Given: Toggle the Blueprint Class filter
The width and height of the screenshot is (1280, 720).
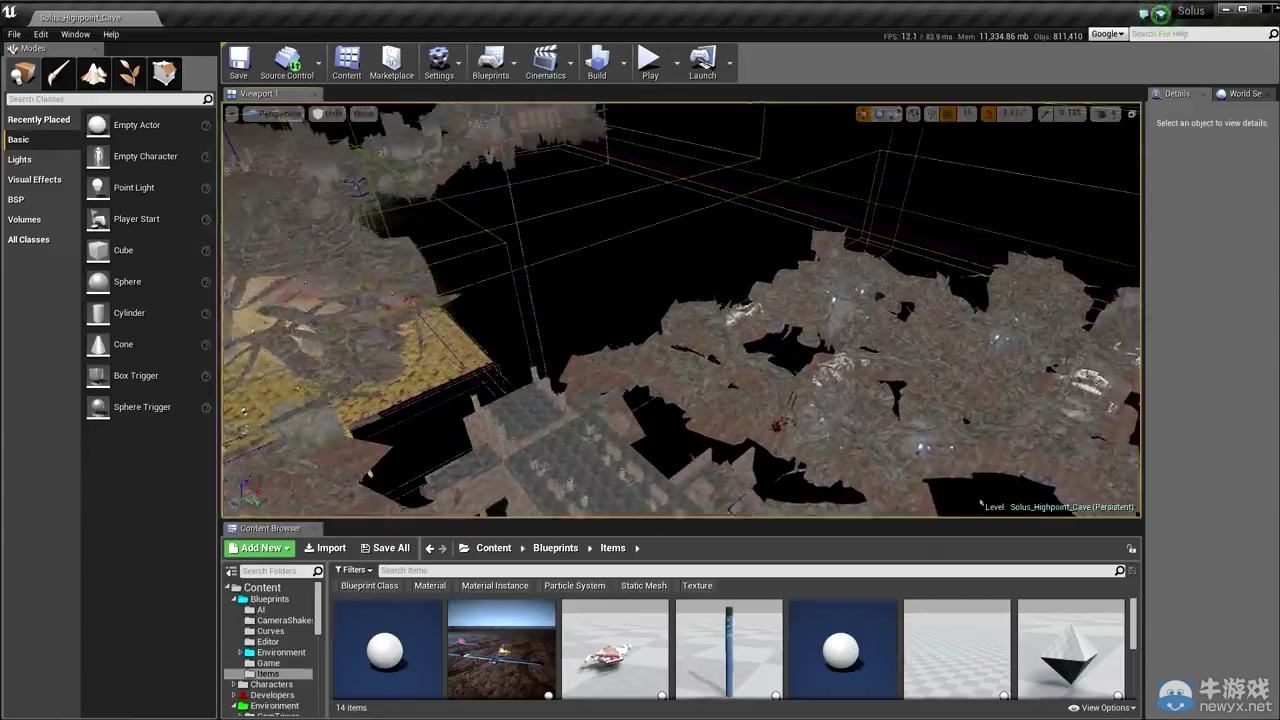Looking at the screenshot, I should click(369, 586).
